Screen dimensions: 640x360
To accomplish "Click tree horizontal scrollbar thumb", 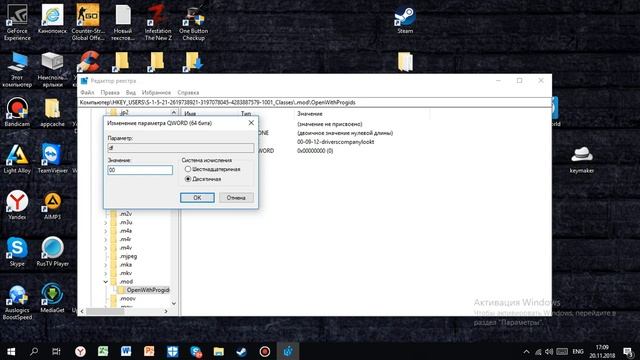I will (105, 311).
